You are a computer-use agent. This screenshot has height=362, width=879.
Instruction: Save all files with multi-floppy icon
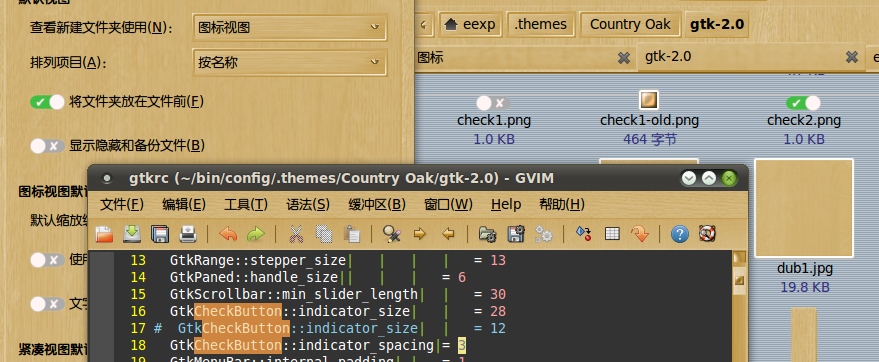tap(160, 234)
